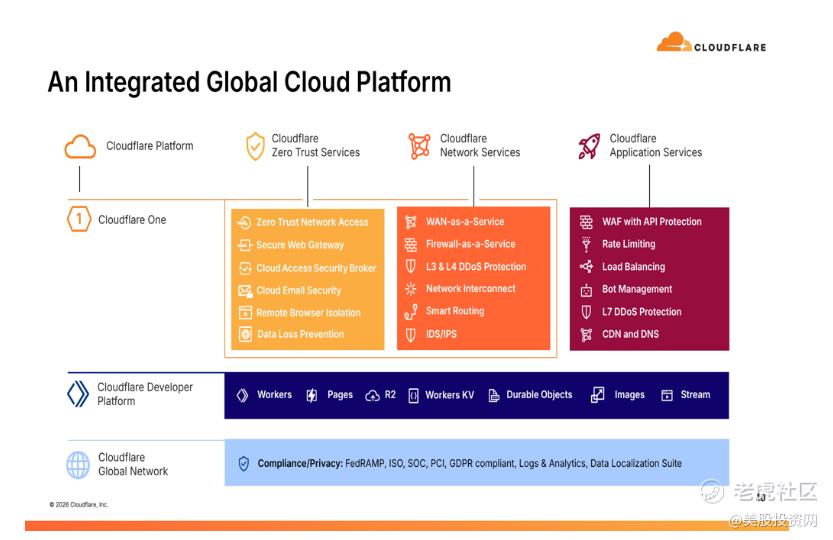Click the Workers icon in the blue bar

click(x=242, y=395)
